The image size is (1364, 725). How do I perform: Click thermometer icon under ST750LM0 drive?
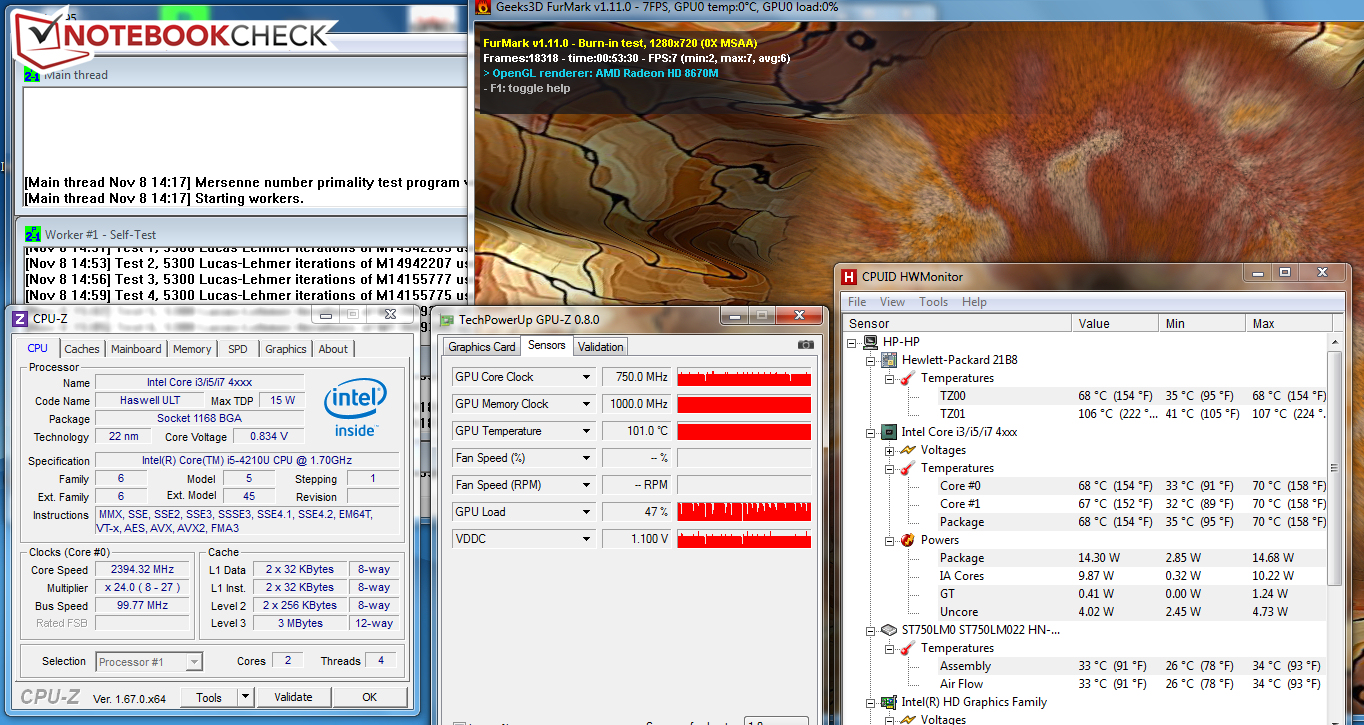tap(907, 648)
